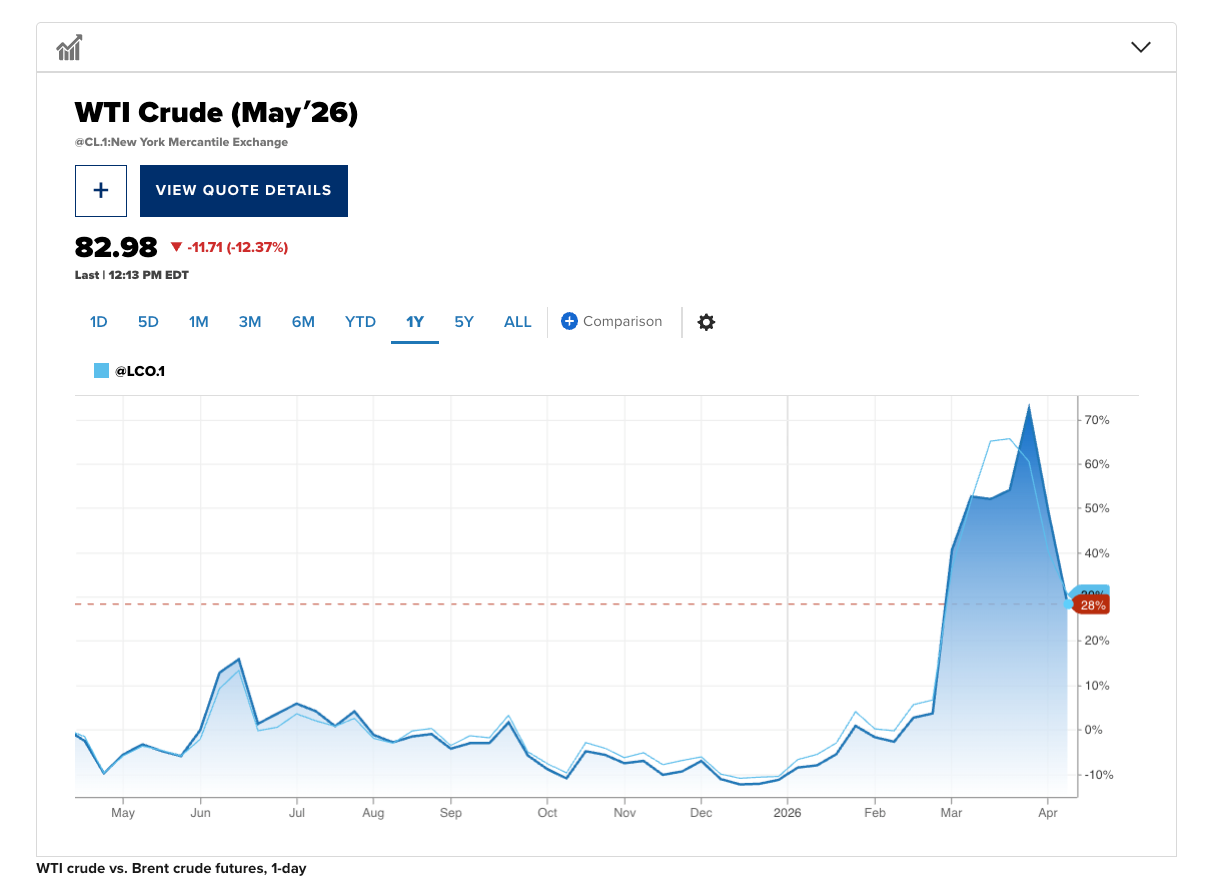Viewport: 1224px width, 890px height.
Task: Open chart settings gear icon
Action: click(706, 322)
